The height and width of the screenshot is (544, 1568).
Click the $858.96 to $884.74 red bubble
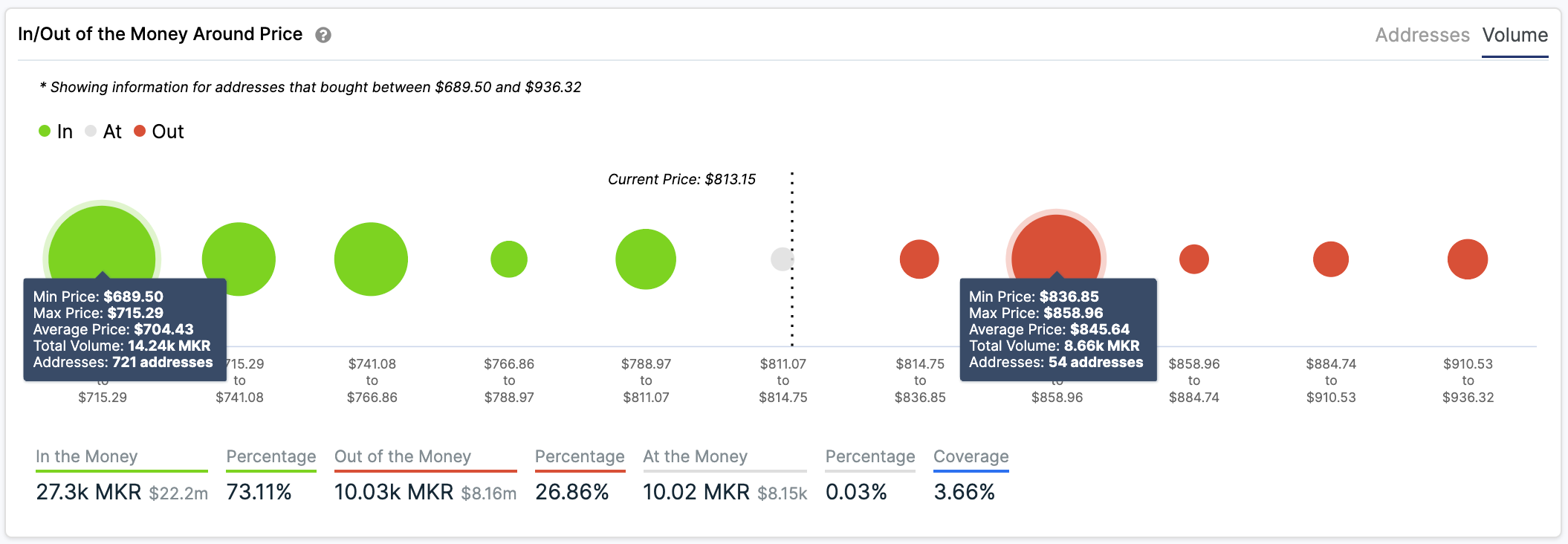tap(1194, 259)
